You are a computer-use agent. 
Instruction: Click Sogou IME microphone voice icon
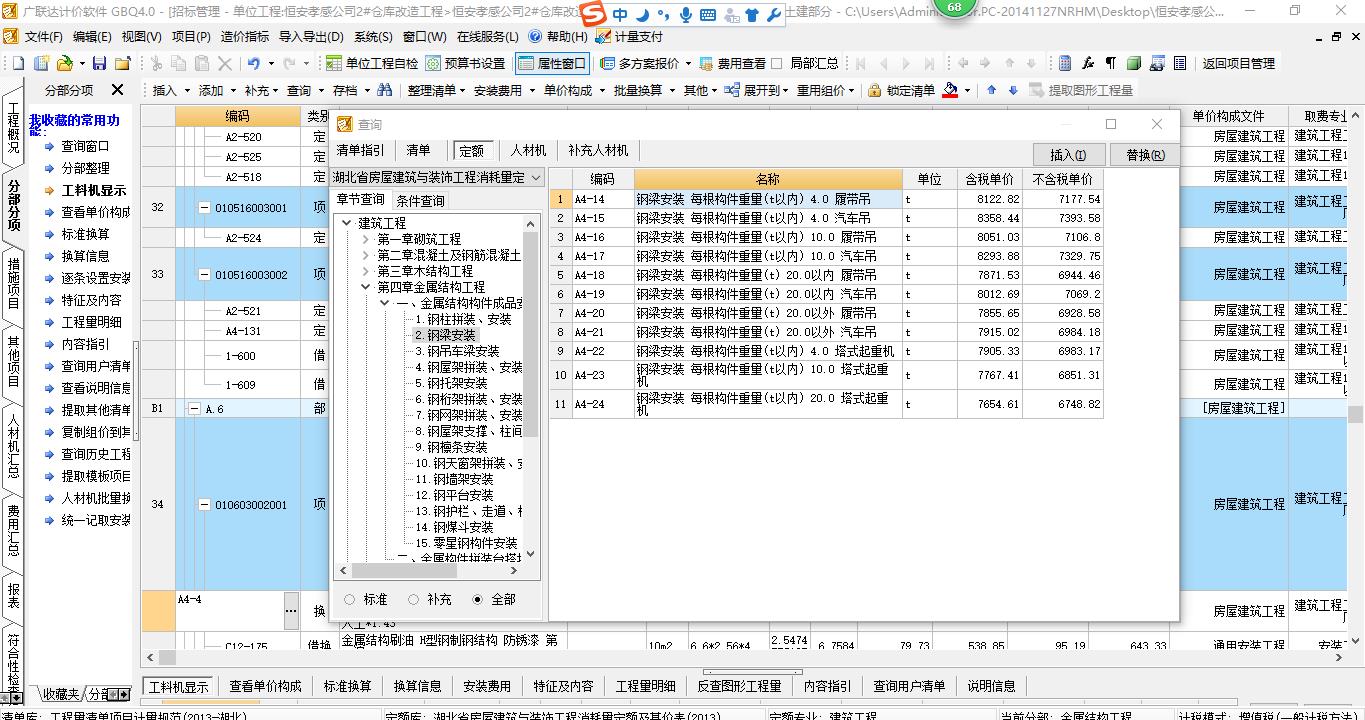(x=686, y=15)
